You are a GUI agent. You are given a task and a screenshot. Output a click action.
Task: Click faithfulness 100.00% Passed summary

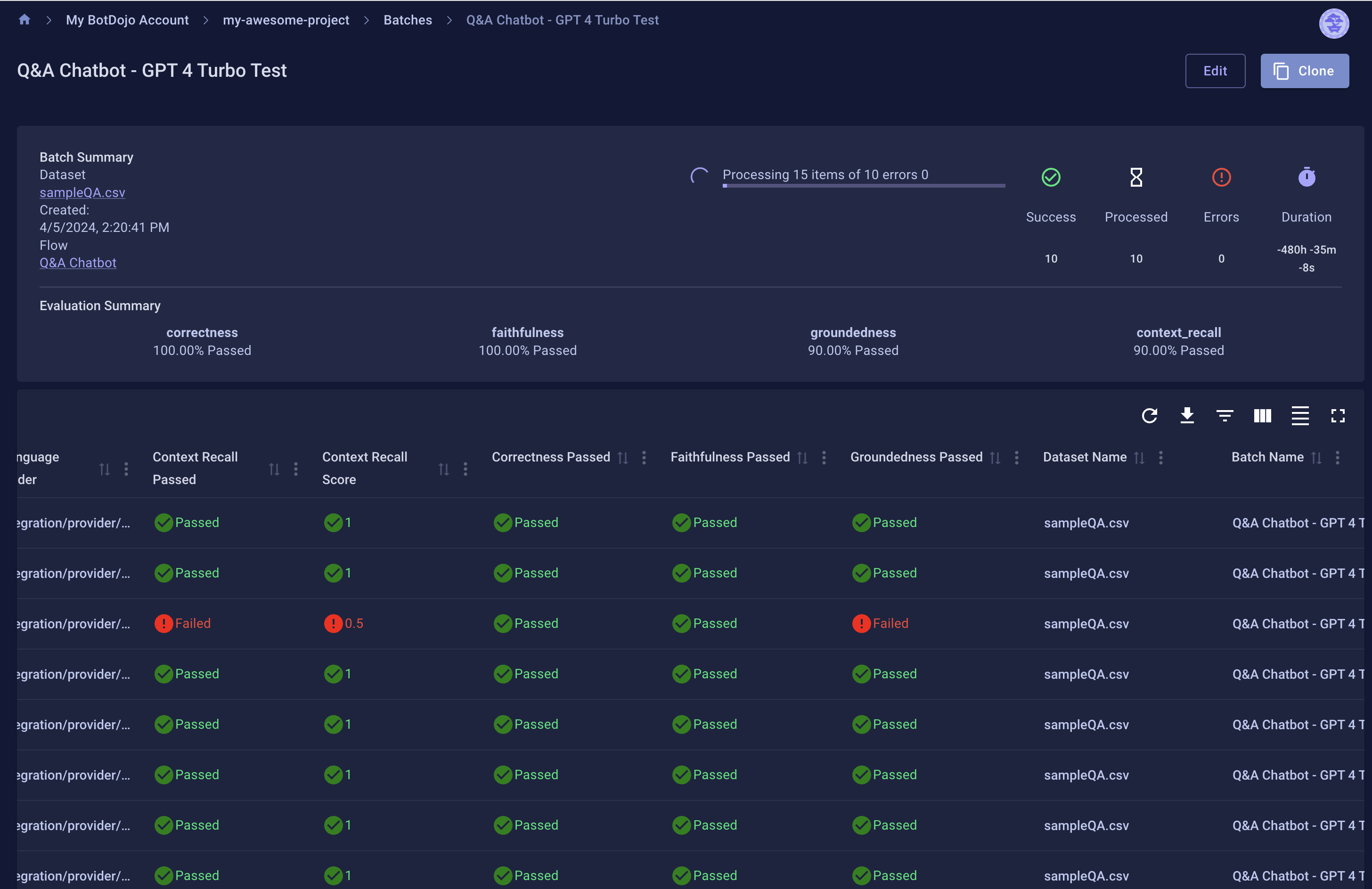pyautogui.click(x=528, y=342)
